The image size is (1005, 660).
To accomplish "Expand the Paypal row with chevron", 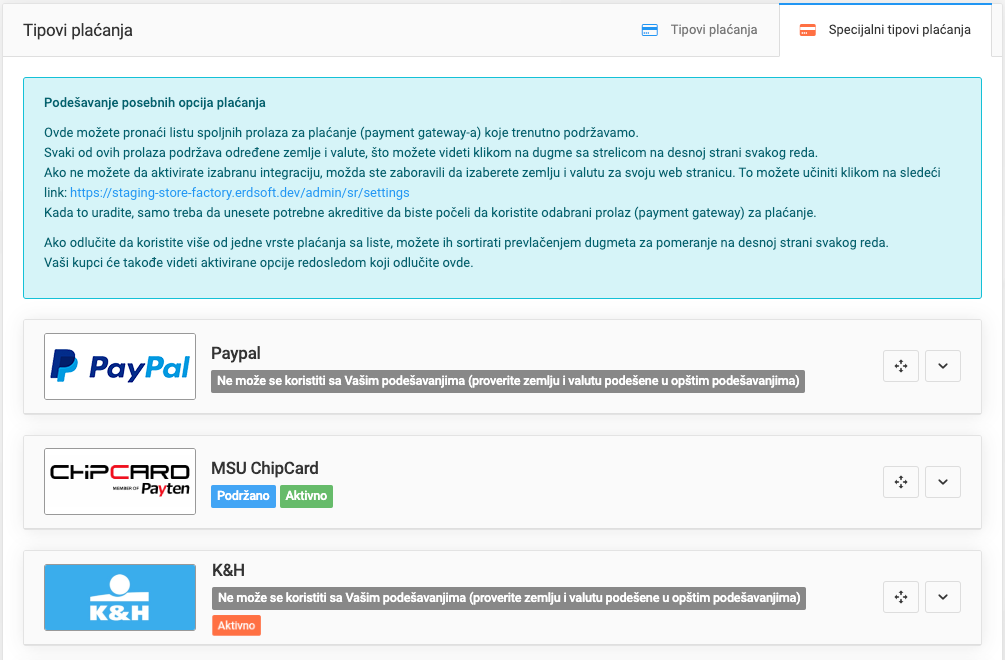I will (943, 367).
